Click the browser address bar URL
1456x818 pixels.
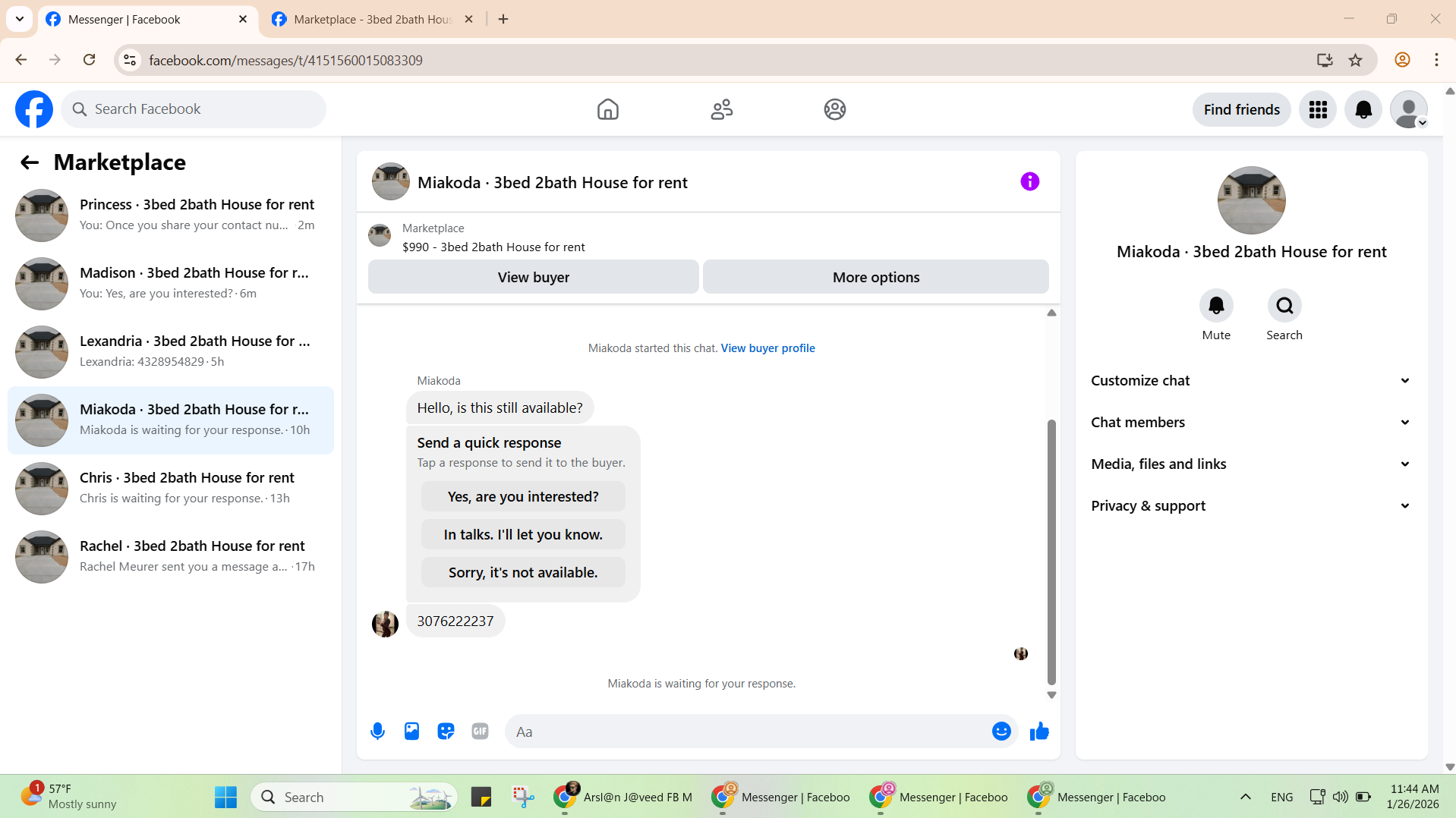coord(285,60)
